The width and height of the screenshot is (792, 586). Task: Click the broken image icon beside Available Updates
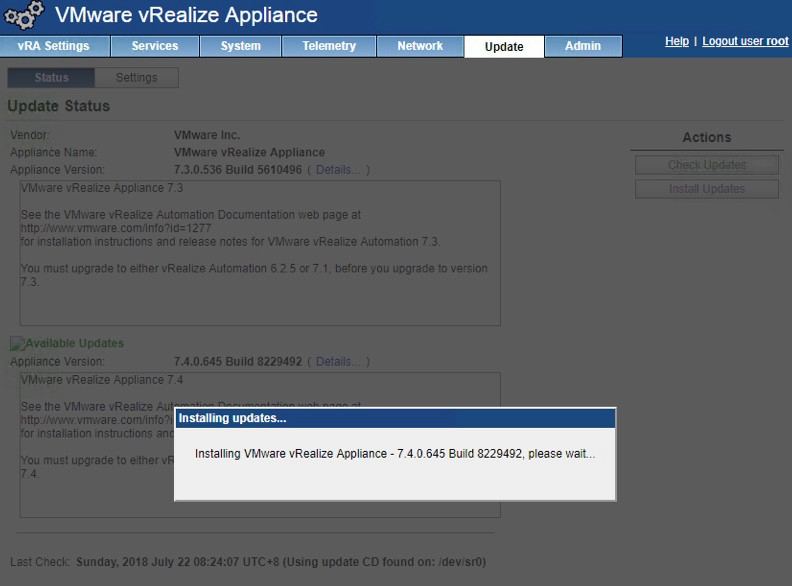(18, 344)
